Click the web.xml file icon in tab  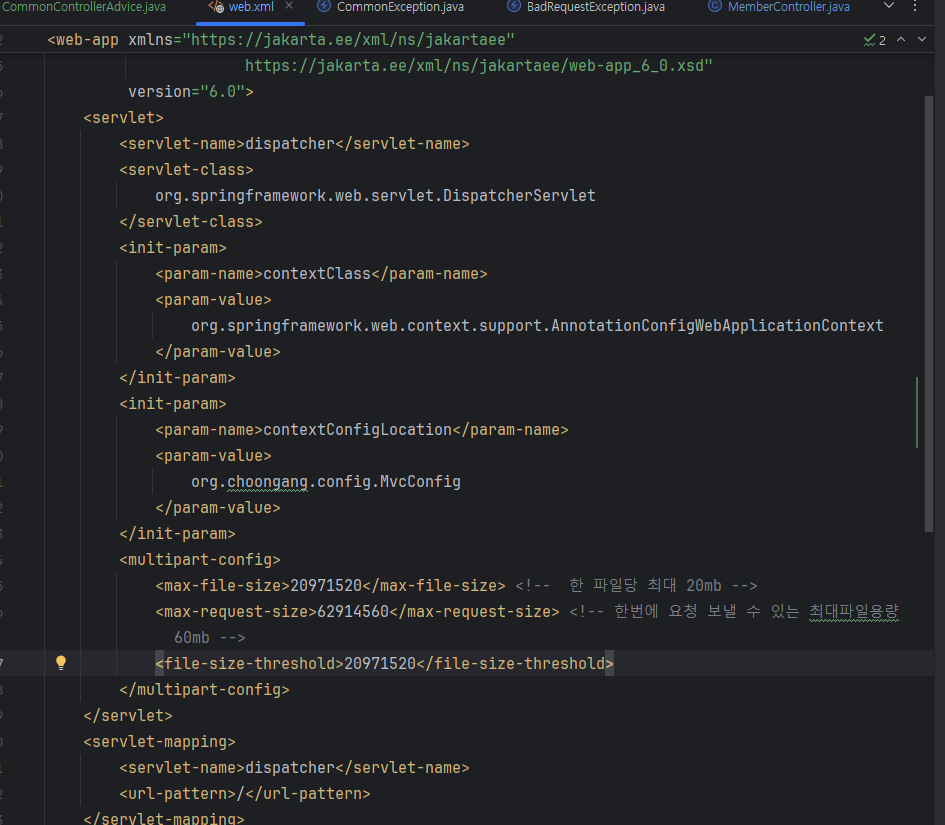tap(216, 7)
